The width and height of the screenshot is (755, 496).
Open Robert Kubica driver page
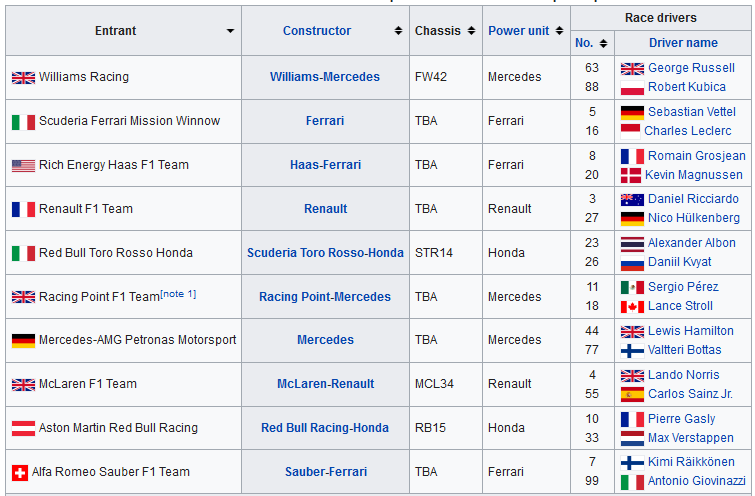click(x=687, y=87)
